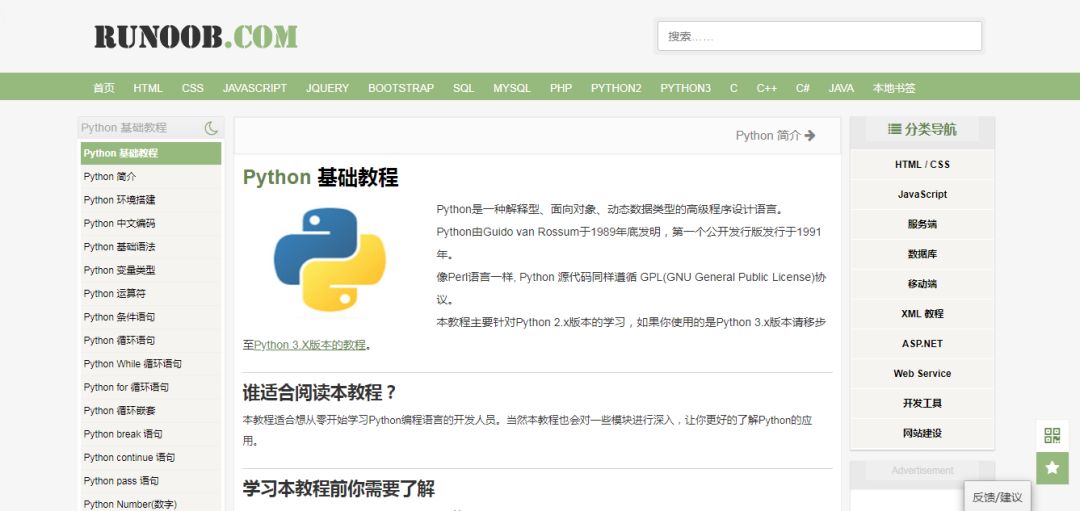1080x511 pixels.
Task: Click the 学习本教程前你需要了解 heading
Action: (339, 489)
